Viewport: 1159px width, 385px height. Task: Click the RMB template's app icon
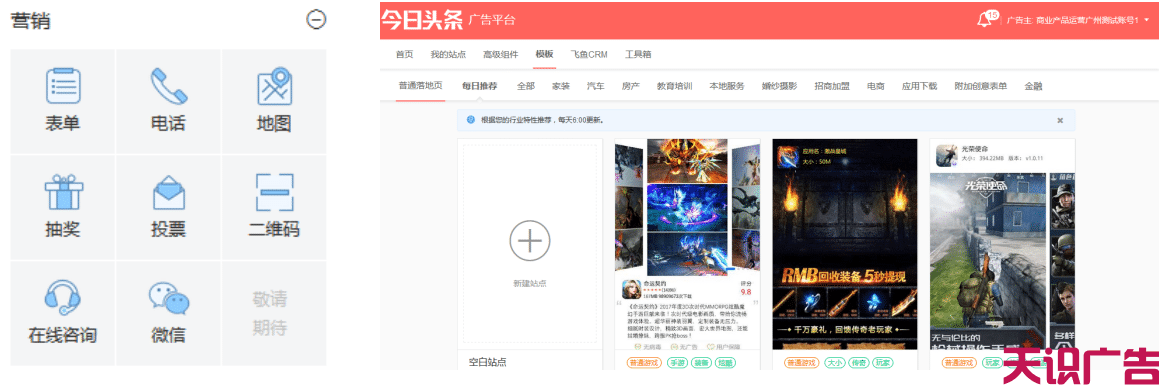788,157
